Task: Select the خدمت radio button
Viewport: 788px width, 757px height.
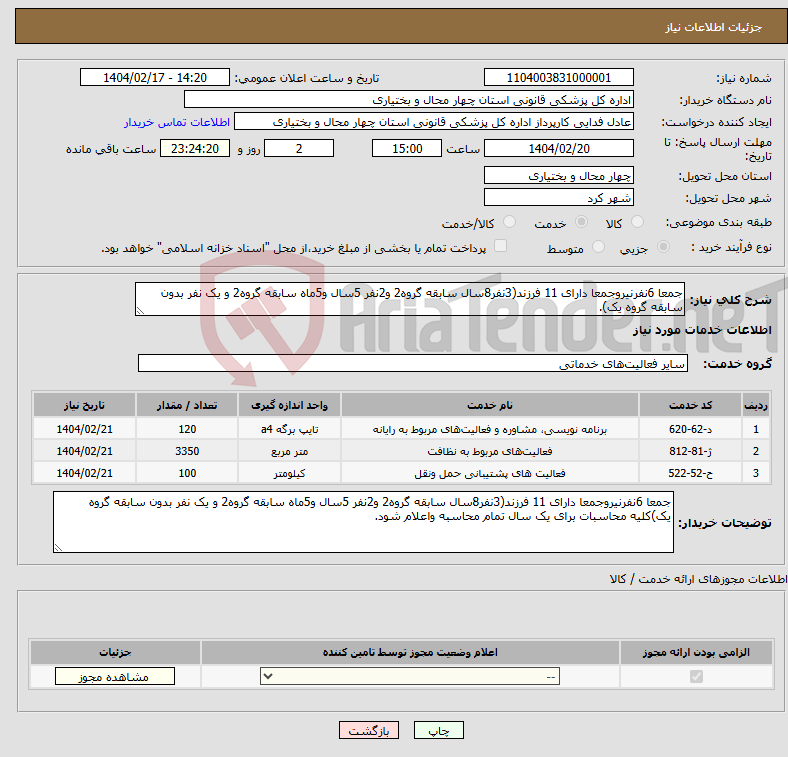Action: (x=581, y=222)
